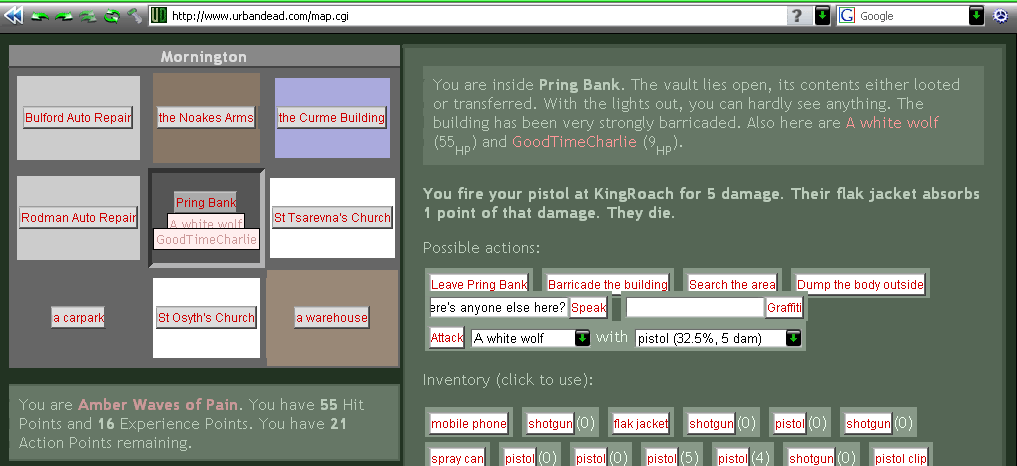Click the Pring Bank map button
This screenshot has height=466, width=1017.
[x=206, y=202]
